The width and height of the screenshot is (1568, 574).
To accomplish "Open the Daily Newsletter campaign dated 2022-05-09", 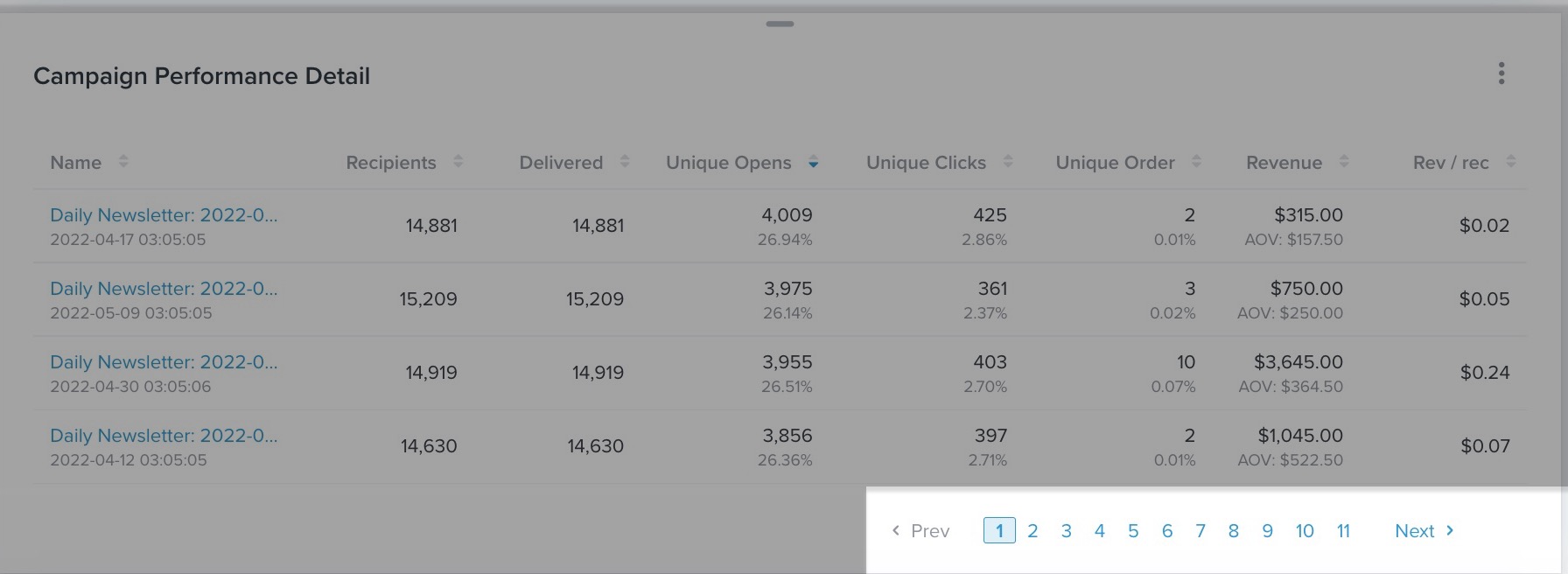I will pos(164,288).
